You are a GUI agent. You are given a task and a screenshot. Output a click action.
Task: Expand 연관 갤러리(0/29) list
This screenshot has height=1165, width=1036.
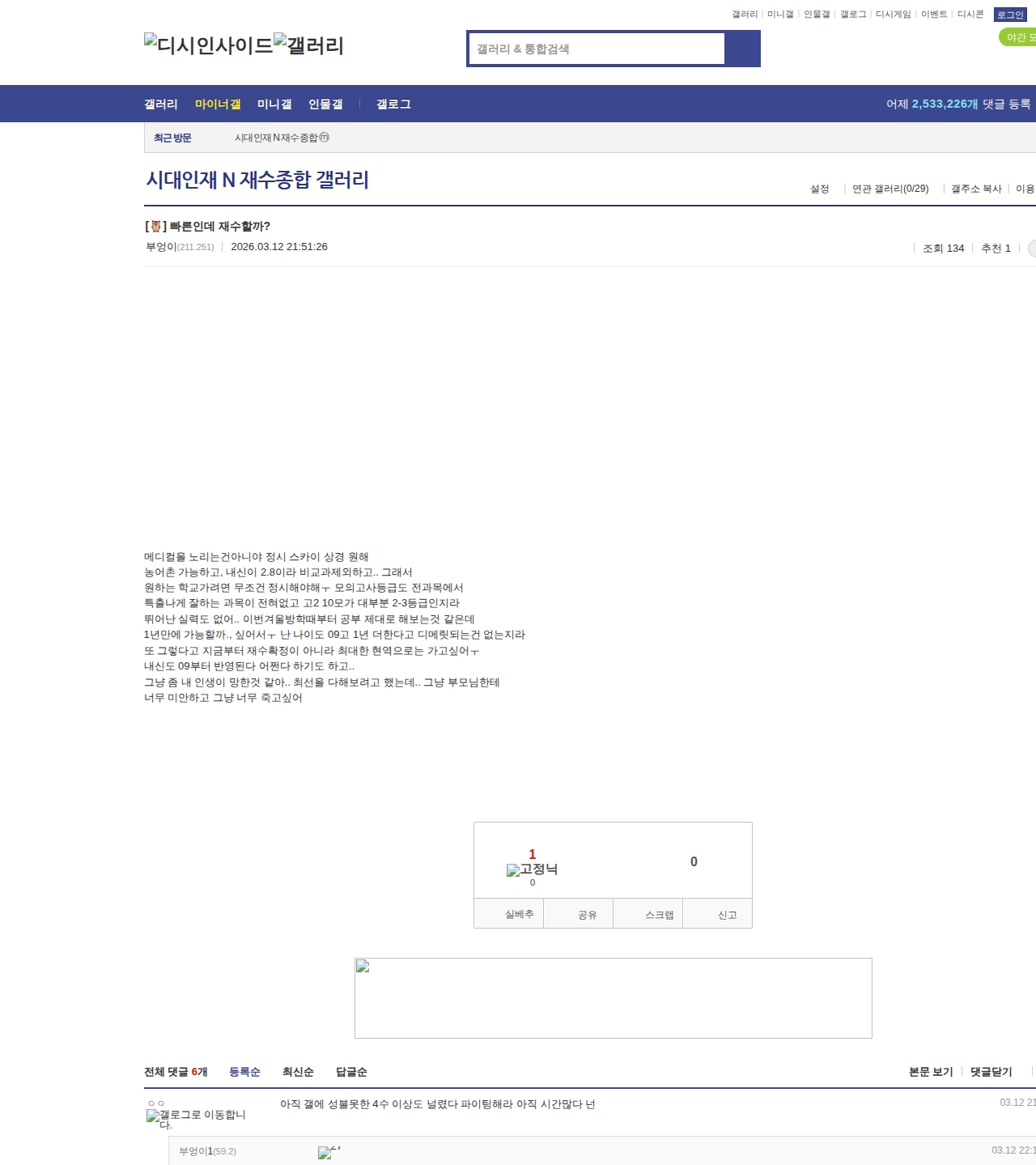(890, 189)
